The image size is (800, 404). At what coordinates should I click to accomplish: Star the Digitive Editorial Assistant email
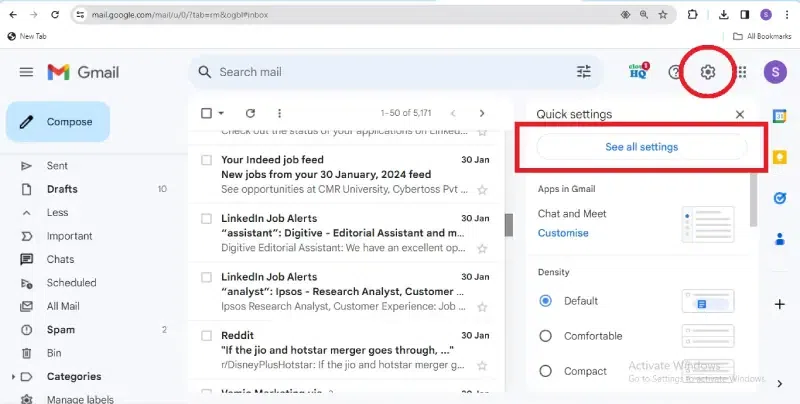[x=482, y=248]
